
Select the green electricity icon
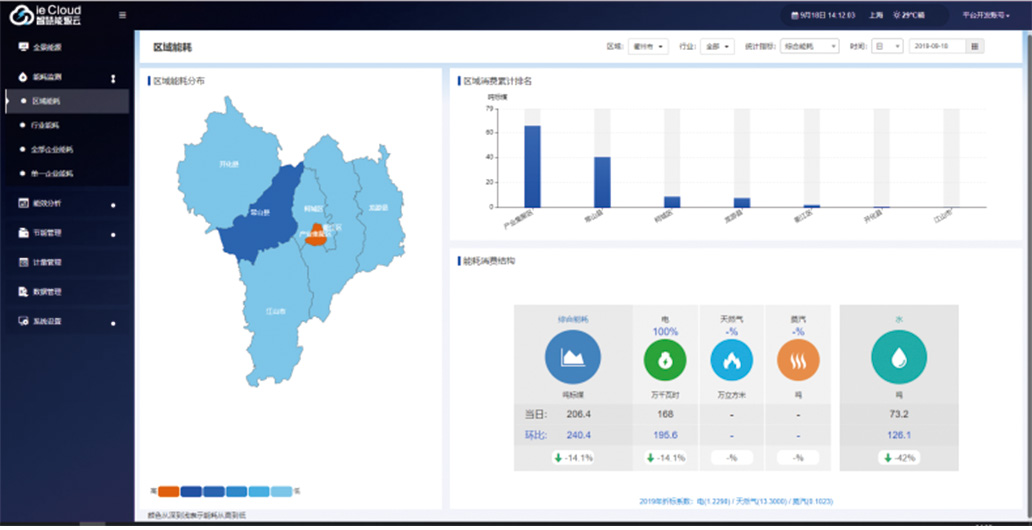[x=665, y=361]
